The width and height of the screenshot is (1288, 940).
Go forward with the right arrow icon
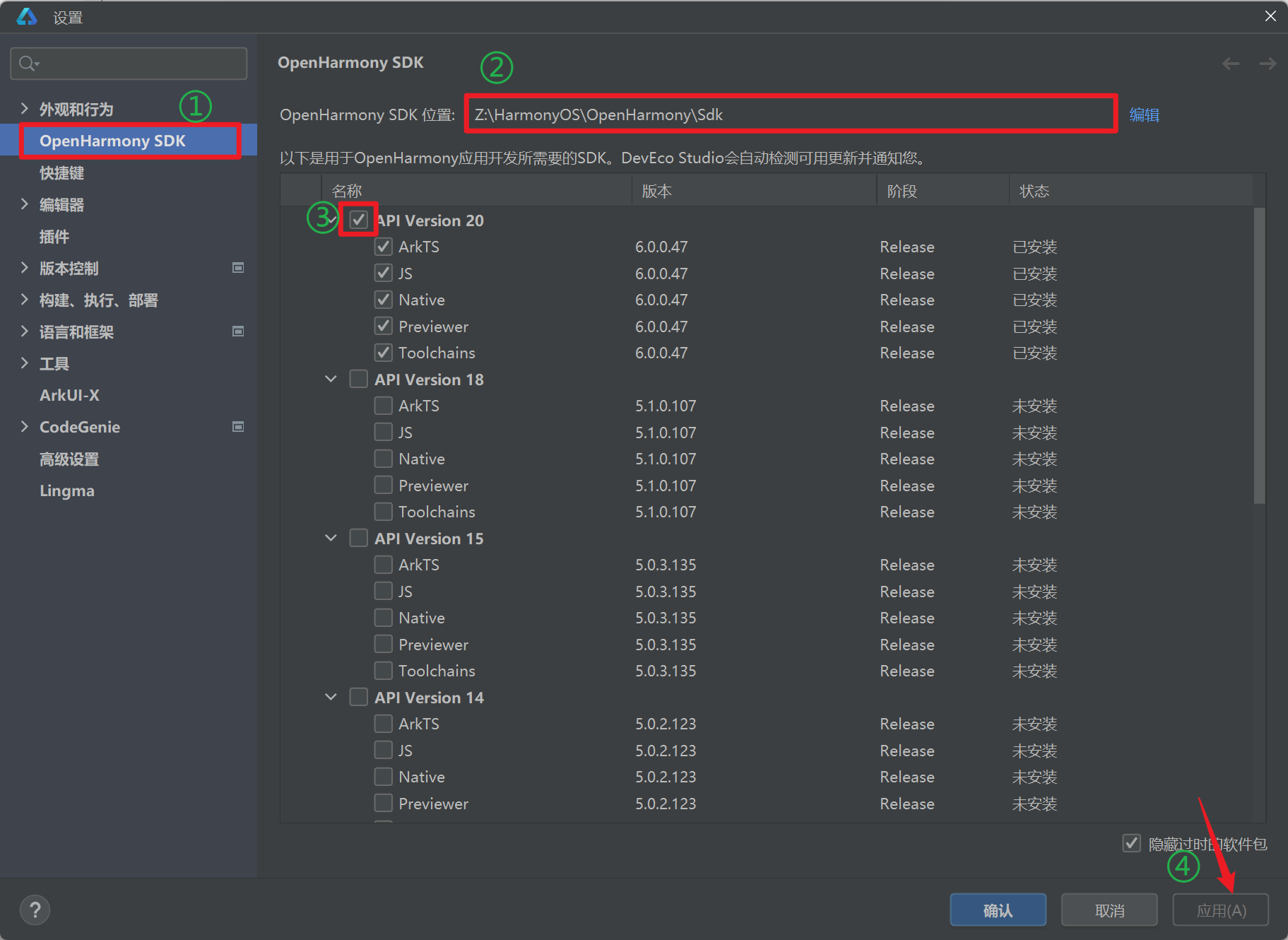pyautogui.click(x=1268, y=64)
